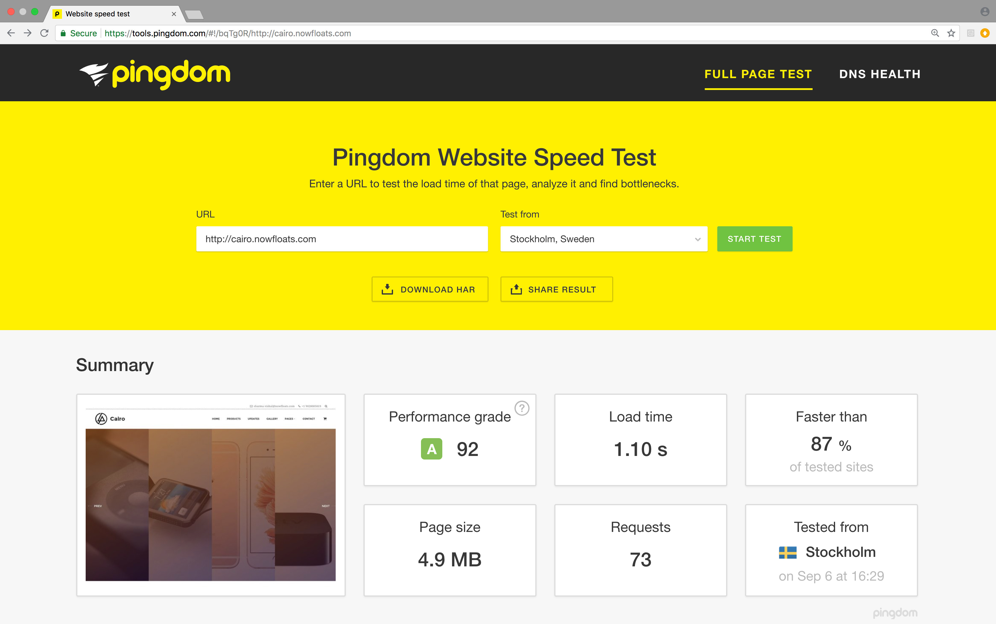Image resolution: width=996 pixels, height=624 pixels.
Task: Close the Website speed test tab
Action: click(173, 14)
